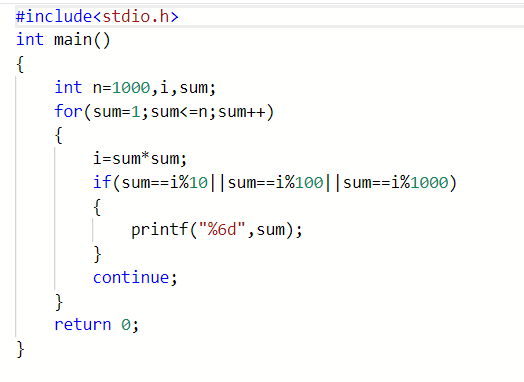Click the if keyword
Screen dimensions: 524x382
coord(102,182)
